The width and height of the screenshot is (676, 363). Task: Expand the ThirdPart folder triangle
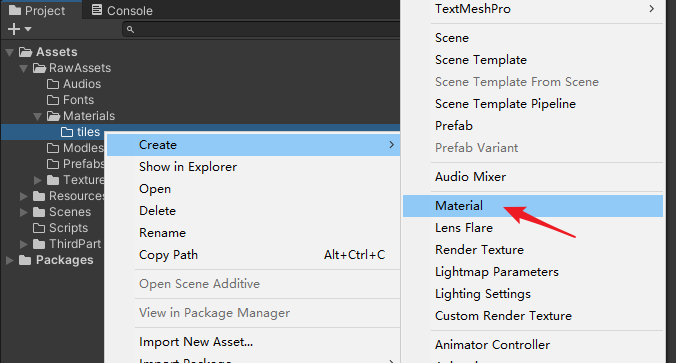(x=24, y=244)
